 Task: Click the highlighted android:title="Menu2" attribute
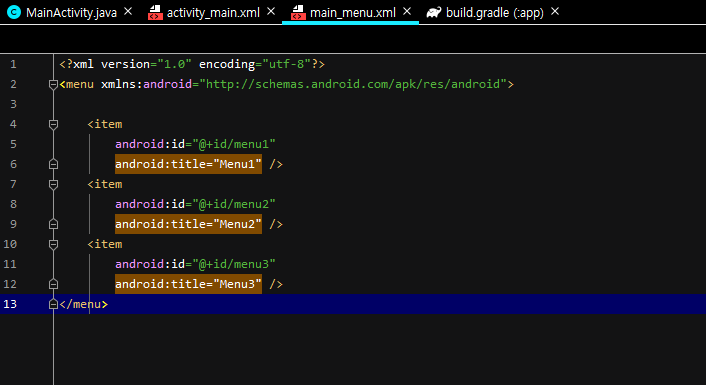[x=188, y=224]
